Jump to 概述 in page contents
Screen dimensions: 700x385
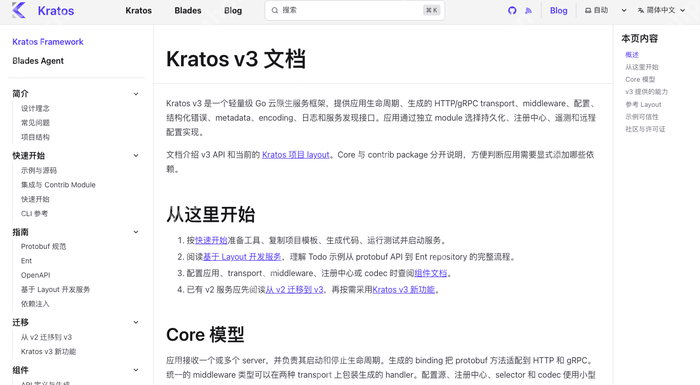click(x=632, y=54)
